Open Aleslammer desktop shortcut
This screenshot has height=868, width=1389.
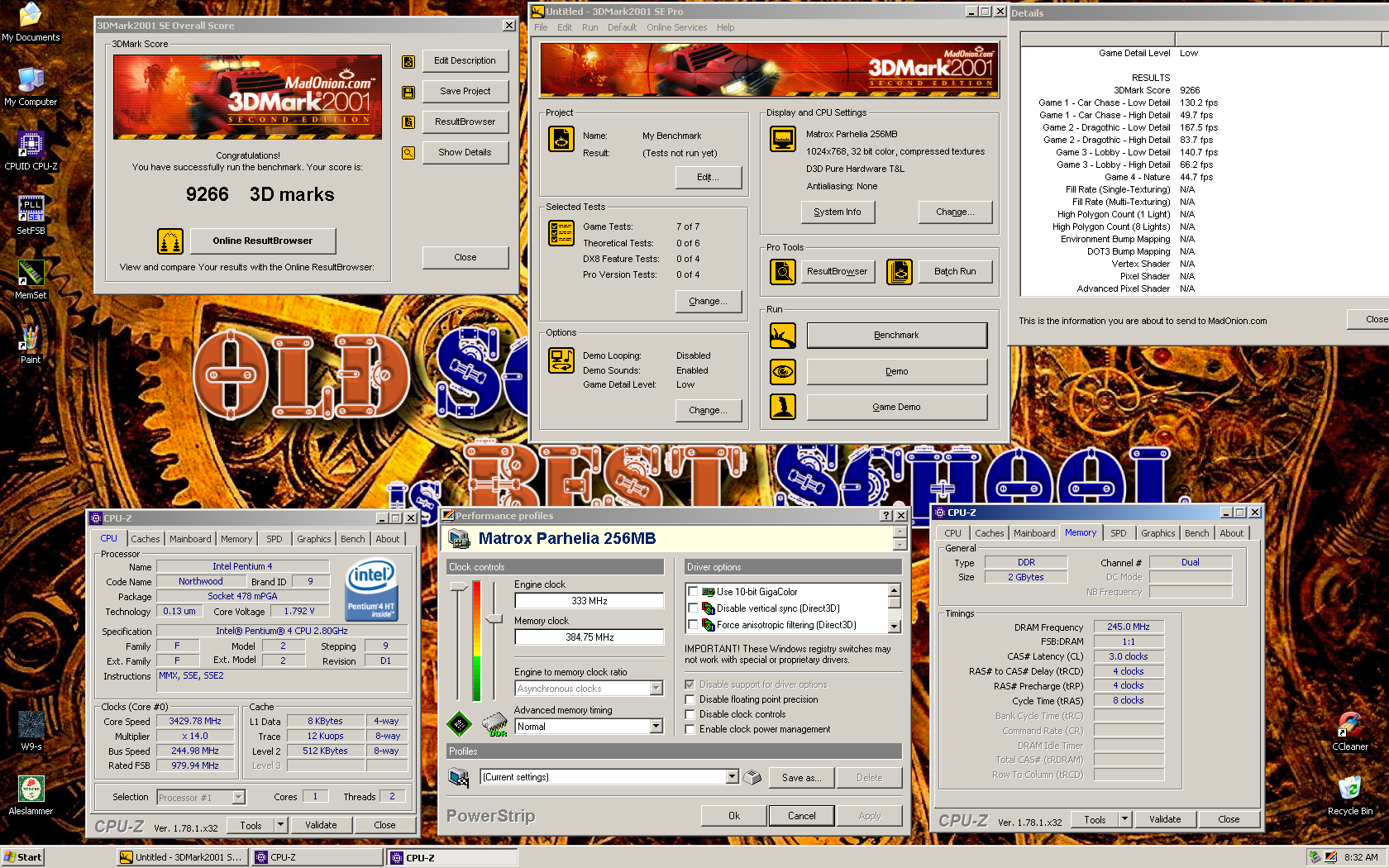point(31,795)
